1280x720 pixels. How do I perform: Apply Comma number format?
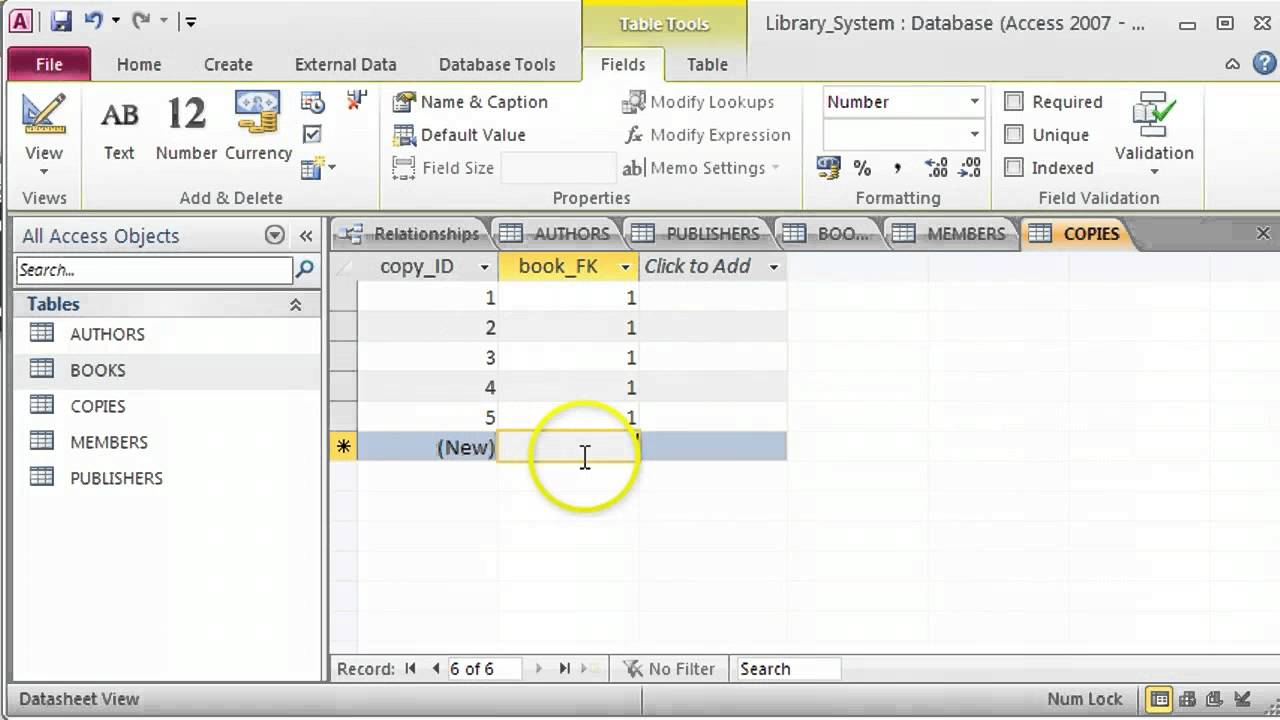[897, 168]
